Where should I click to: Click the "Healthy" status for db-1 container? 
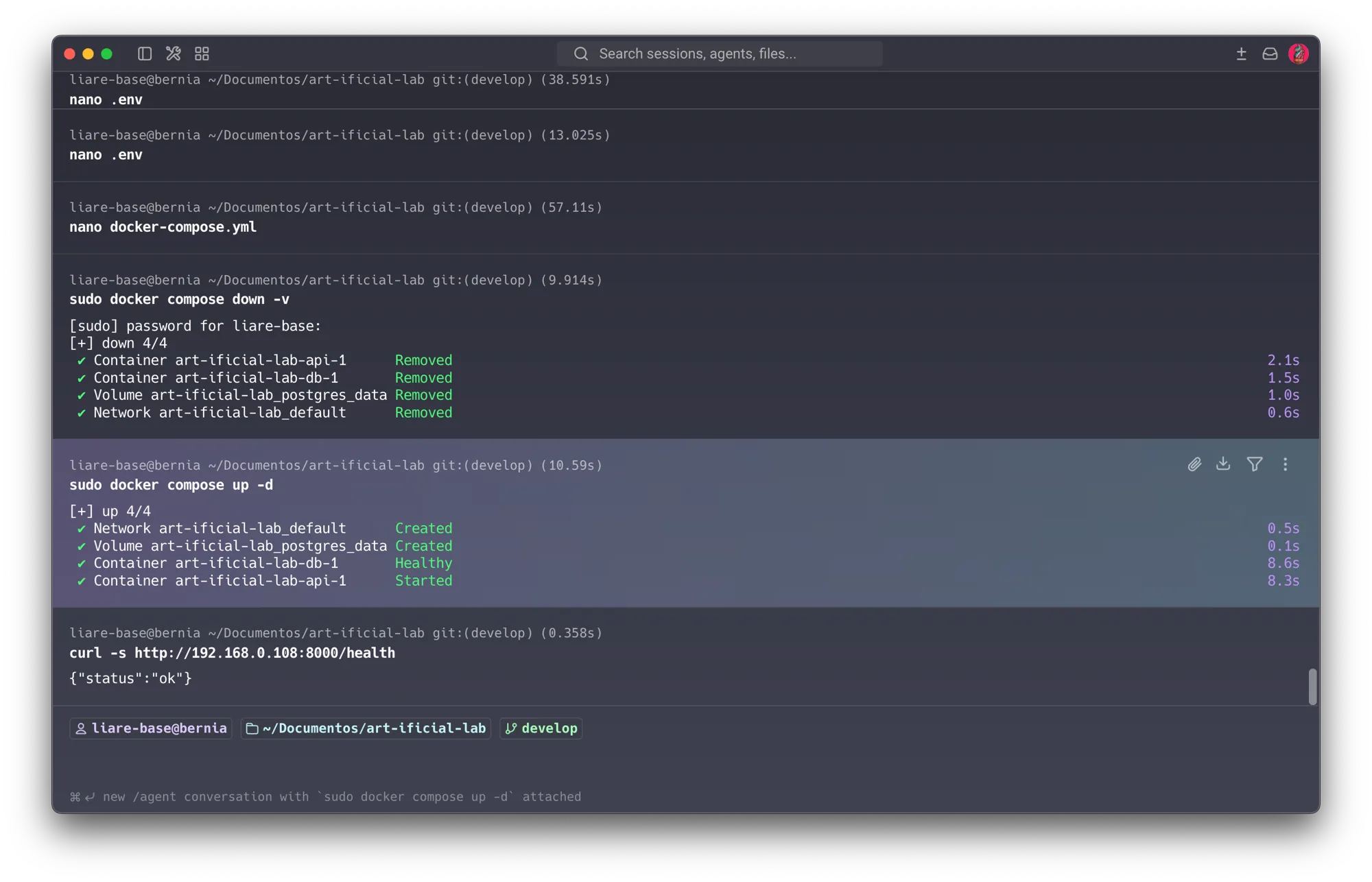point(423,563)
